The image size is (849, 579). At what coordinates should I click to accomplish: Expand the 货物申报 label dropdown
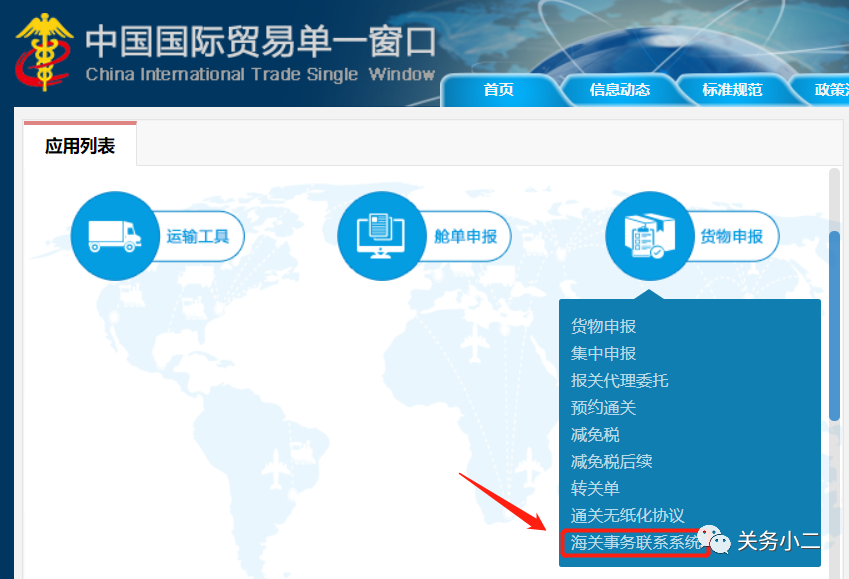[x=731, y=237]
